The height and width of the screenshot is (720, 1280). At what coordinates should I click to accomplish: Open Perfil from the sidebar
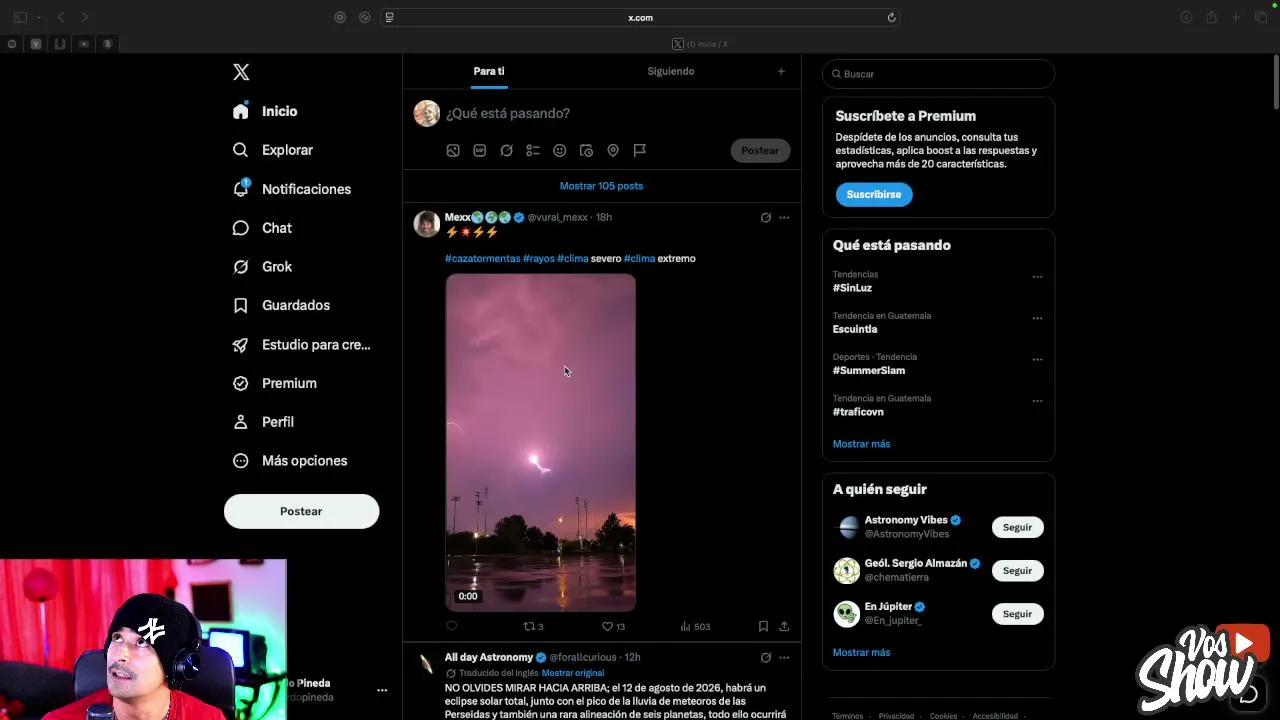263,422
